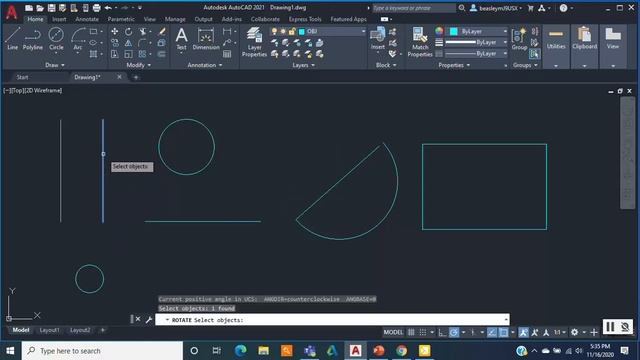Toggle annotation objects visibility in status bar

[523, 332]
